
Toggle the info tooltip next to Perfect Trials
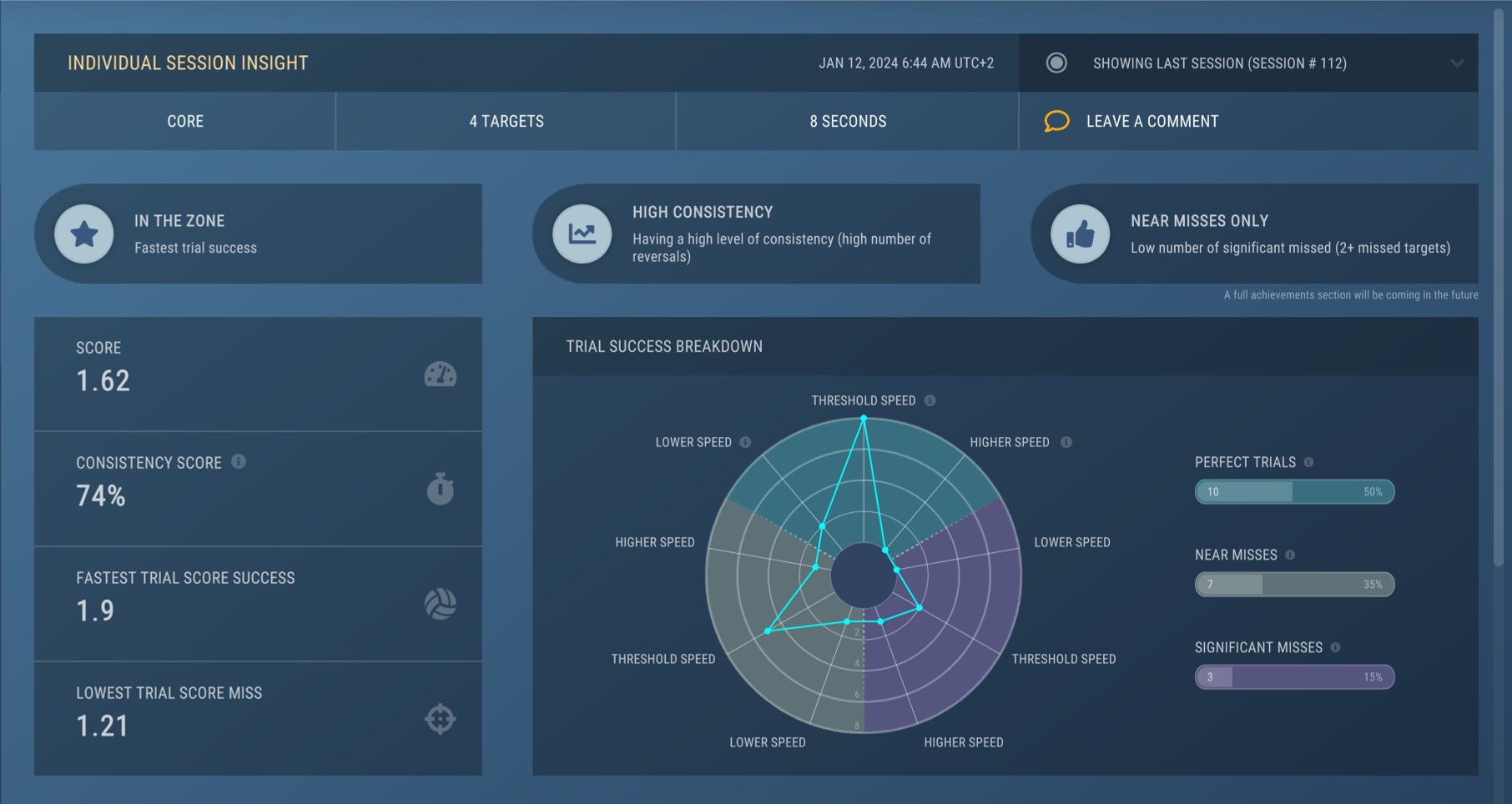pyautogui.click(x=1308, y=461)
